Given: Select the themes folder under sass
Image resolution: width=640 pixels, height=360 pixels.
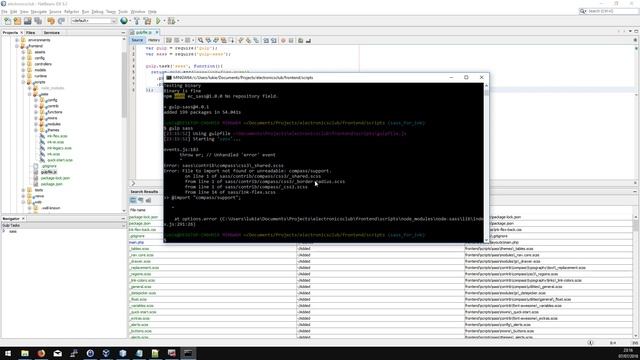Looking at the screenshot, I should pos(53,130).
